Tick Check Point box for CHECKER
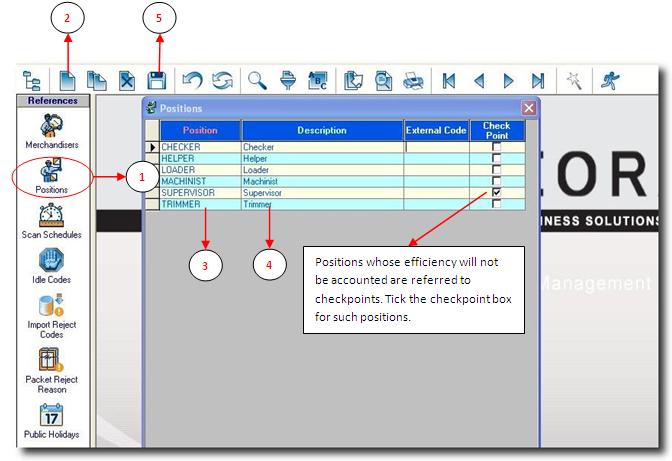 tap(496, 147)
